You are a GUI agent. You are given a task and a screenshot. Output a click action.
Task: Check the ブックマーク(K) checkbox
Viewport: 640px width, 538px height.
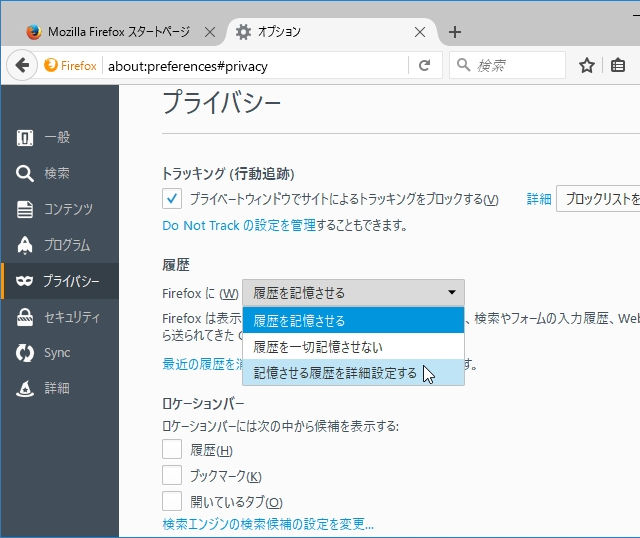pos(172,475)
